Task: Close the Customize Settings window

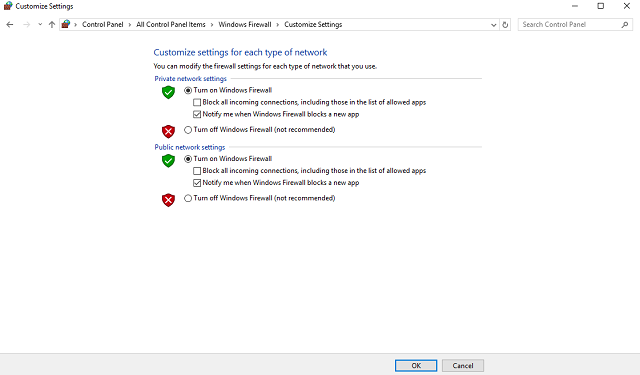Action: tap(627, 6)
